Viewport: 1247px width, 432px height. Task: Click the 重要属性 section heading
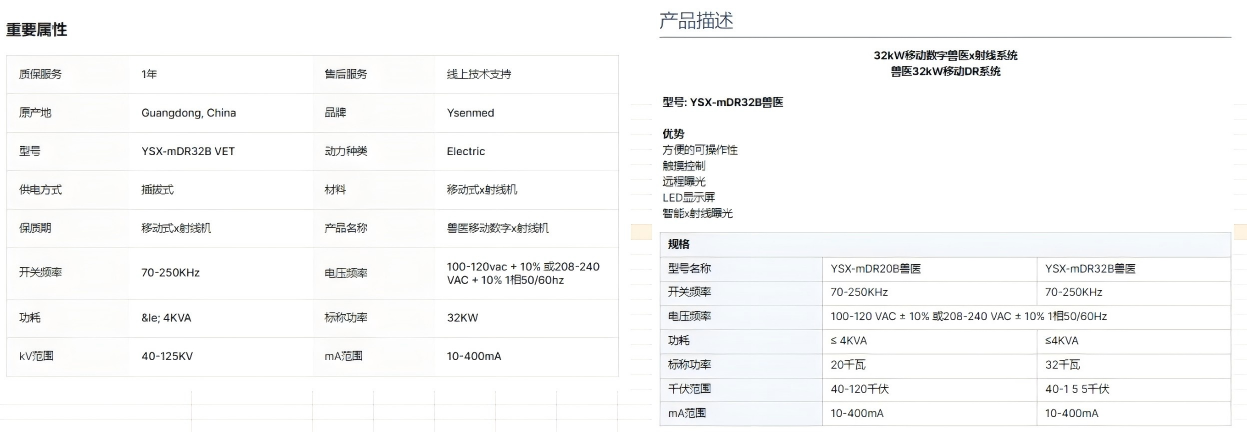pos(37,30)
